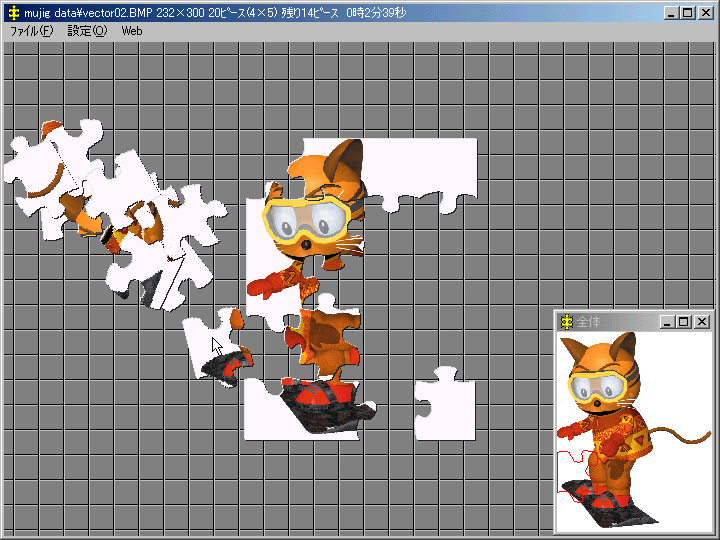Viewport: 720px width, 540px height.
Task: Close the main mujig window
Action: coord(704,13)
